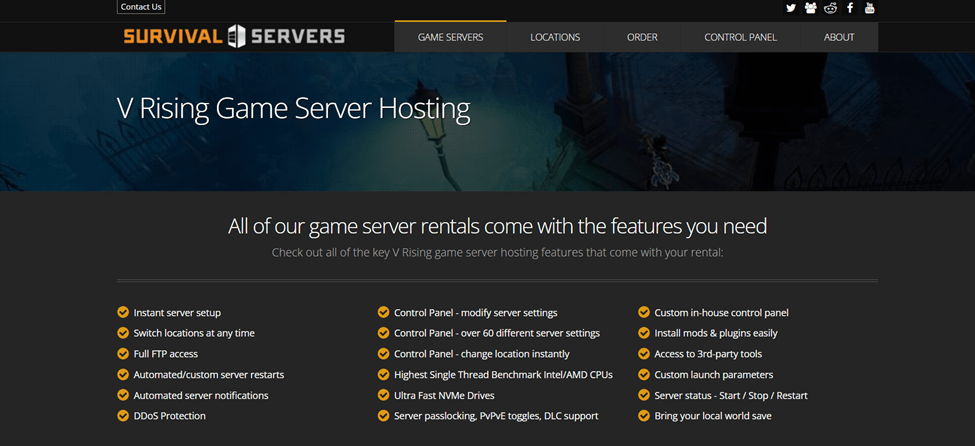975x446 pixels.
Task: Click Install mods & plugins easily text
Action: [715, 333]
